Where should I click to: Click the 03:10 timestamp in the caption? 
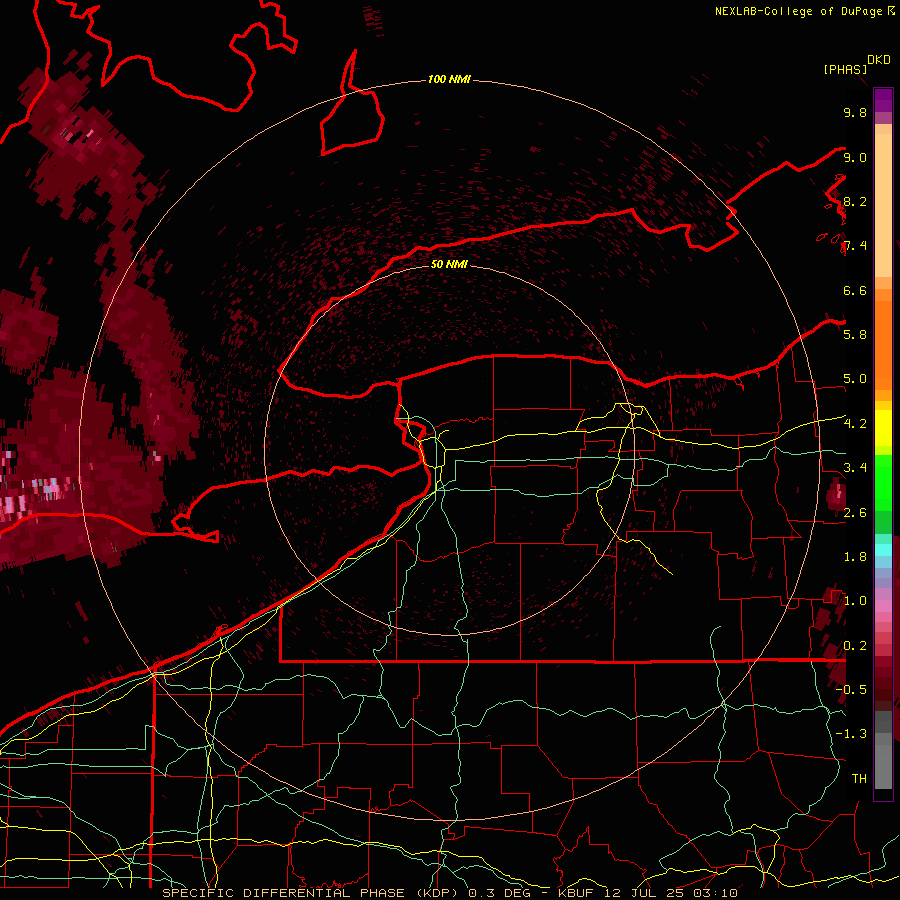click(x=717, y=893)
